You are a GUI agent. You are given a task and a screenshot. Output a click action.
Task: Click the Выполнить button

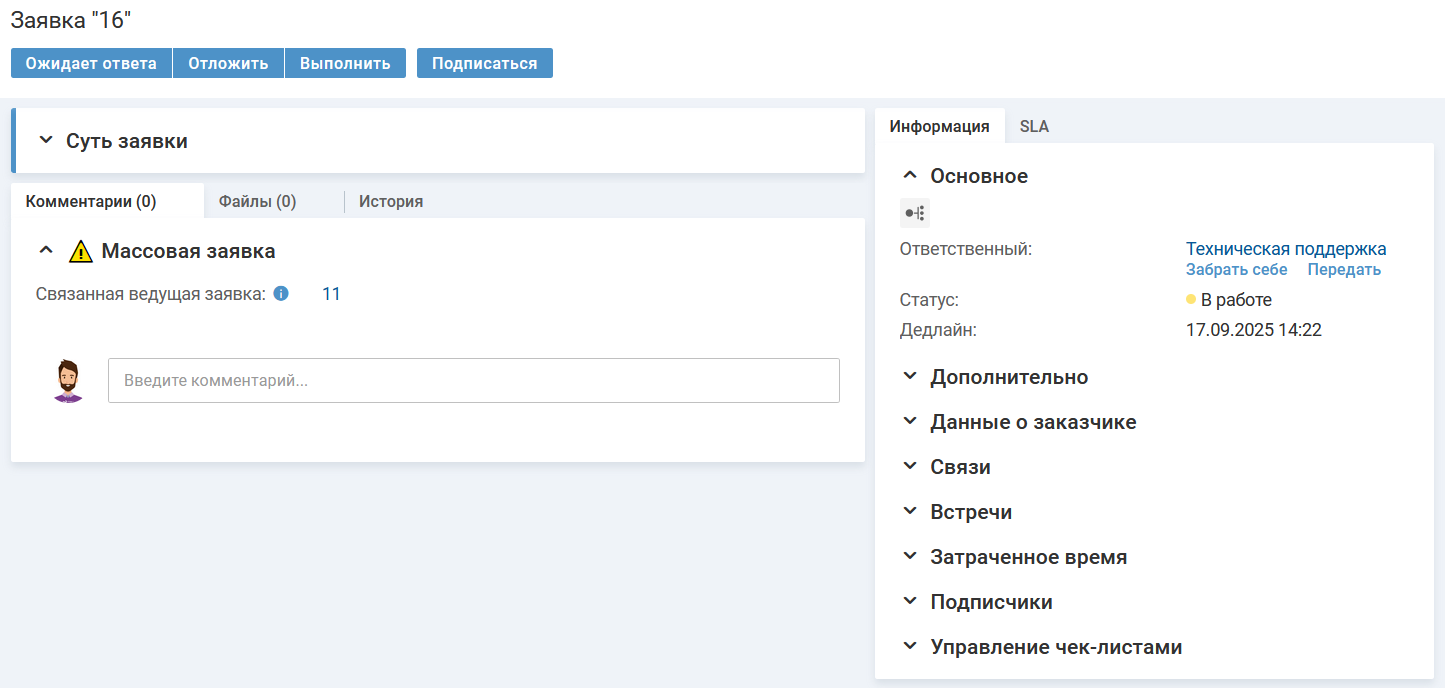tap(345, 63)
